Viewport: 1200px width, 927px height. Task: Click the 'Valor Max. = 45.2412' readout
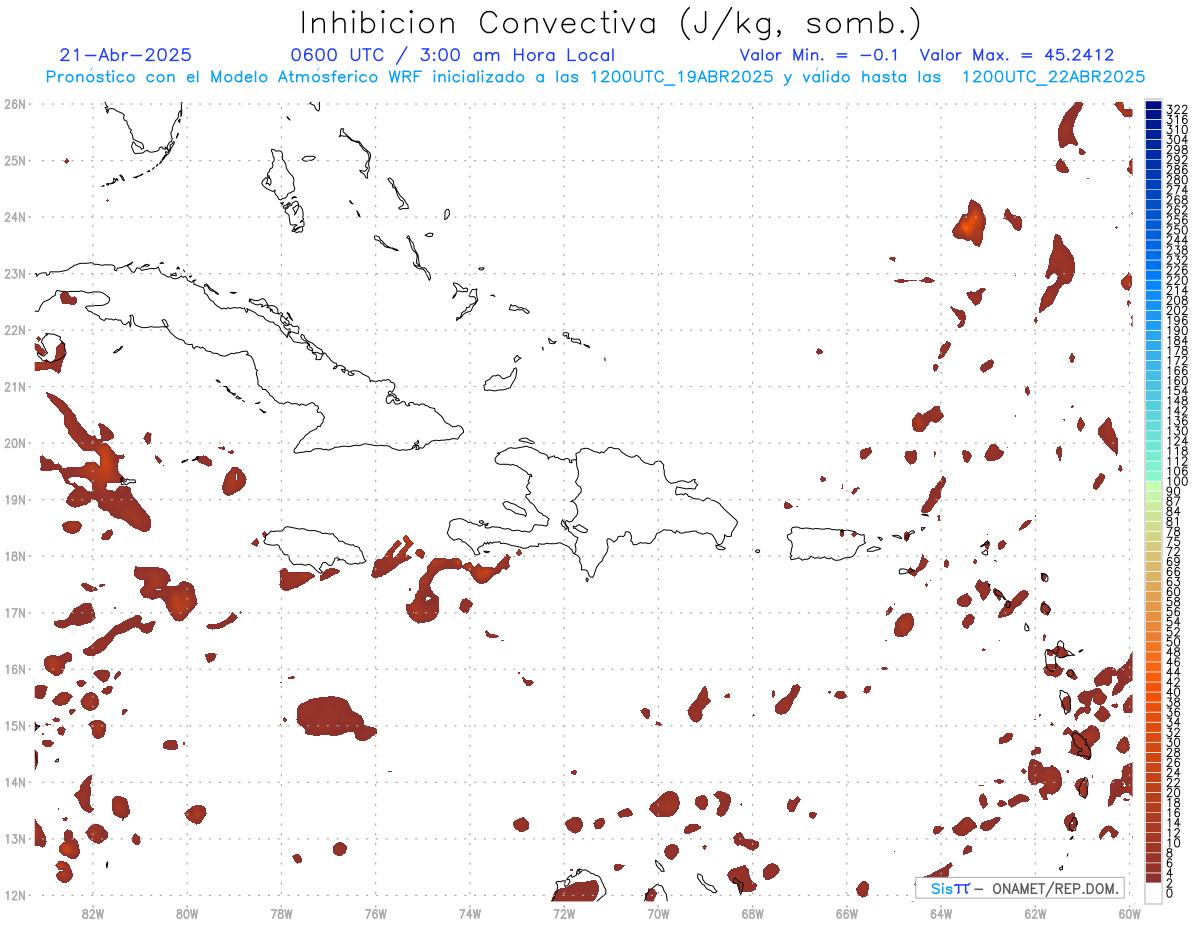click(1017, 55)
